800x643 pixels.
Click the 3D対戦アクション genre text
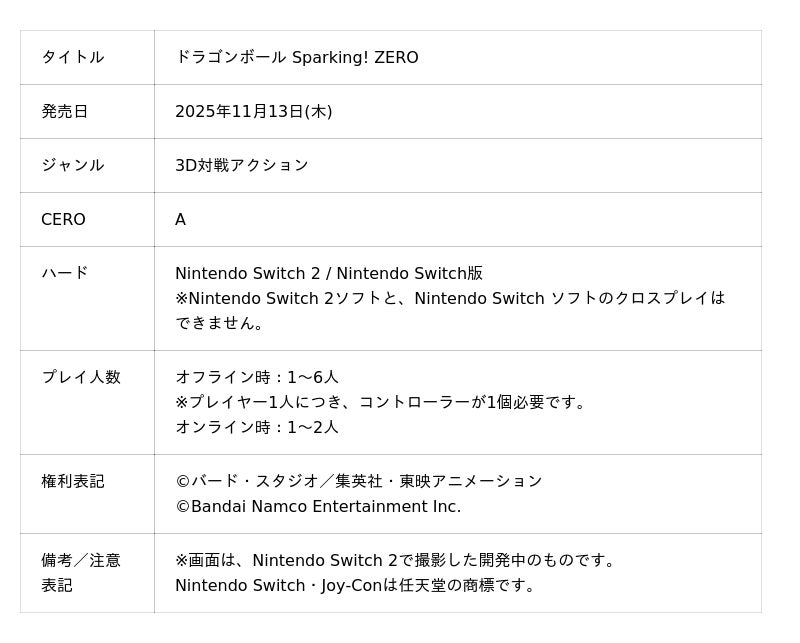241,166
